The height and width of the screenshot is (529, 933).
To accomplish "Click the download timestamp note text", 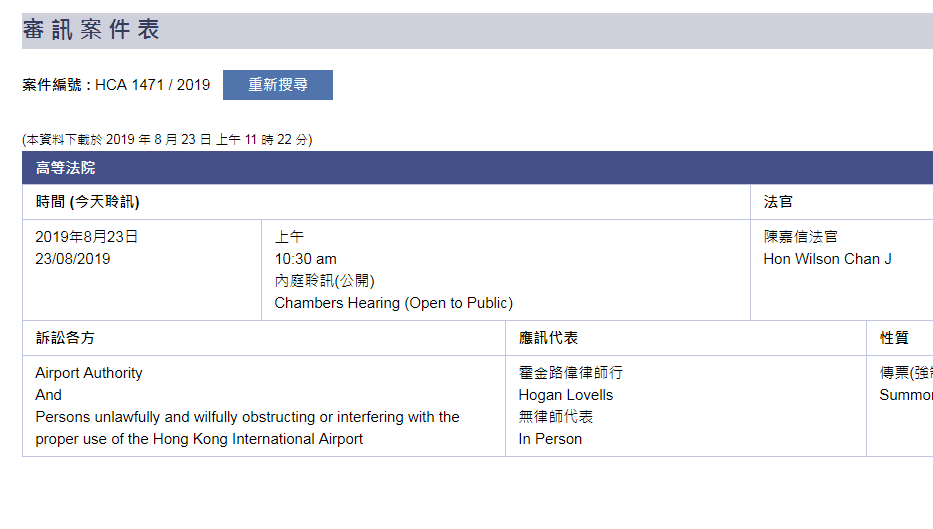I will tap(167, 140).
